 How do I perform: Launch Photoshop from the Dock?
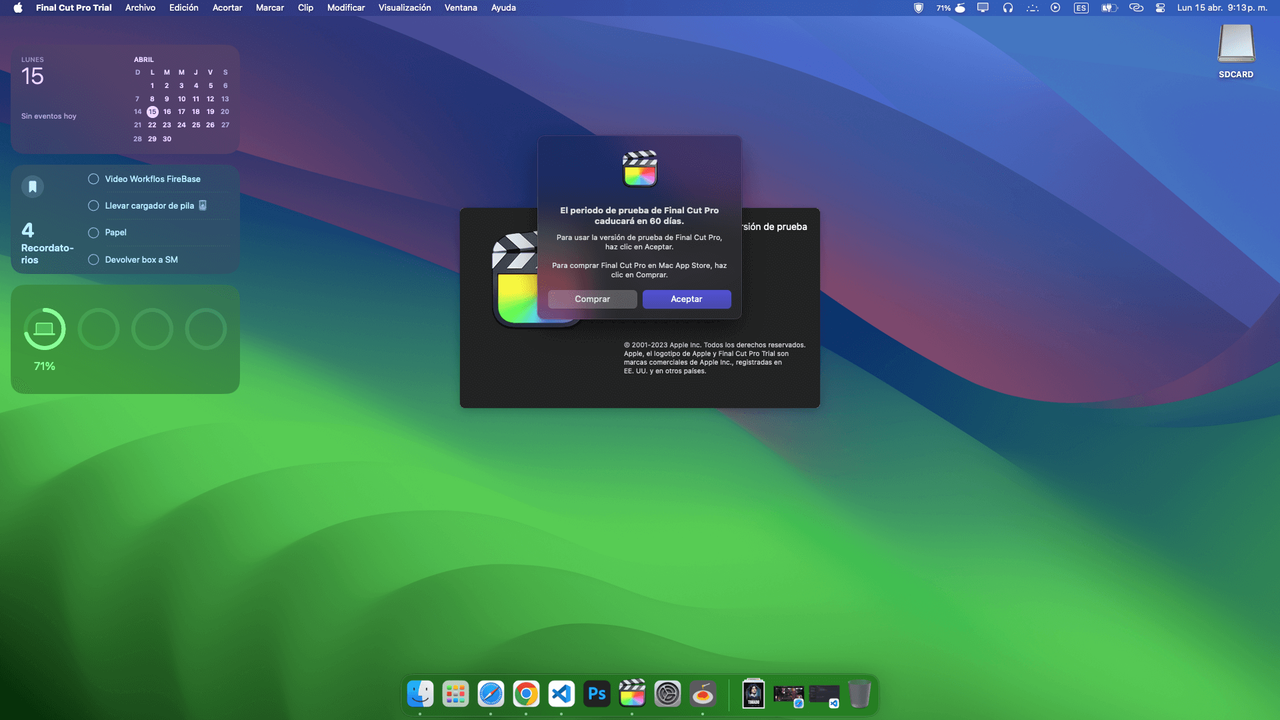click(x=596, y=693)
